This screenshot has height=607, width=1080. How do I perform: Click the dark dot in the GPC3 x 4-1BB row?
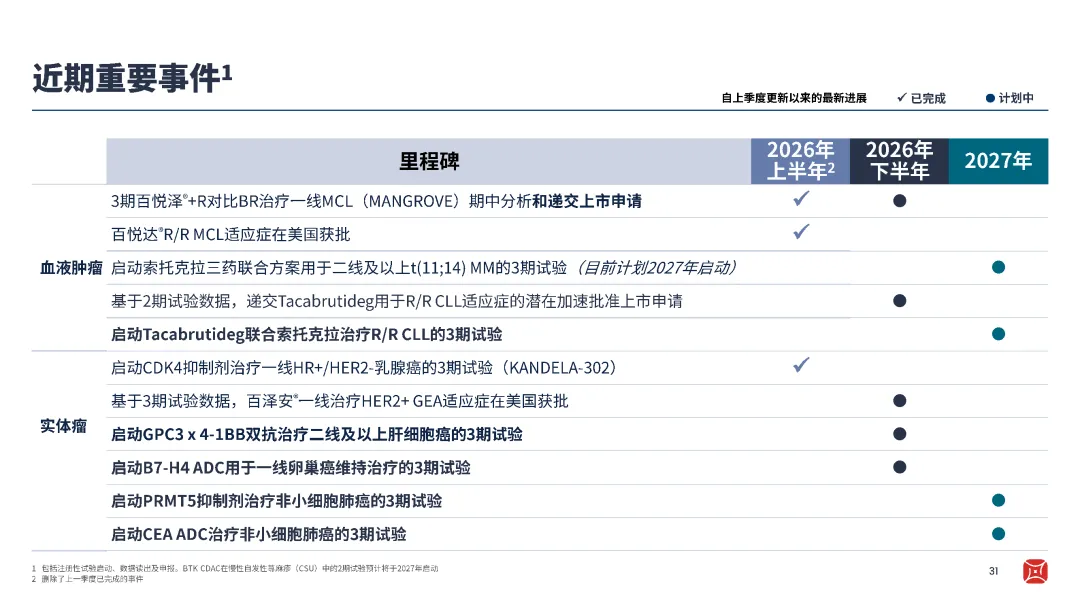point(900,434)
